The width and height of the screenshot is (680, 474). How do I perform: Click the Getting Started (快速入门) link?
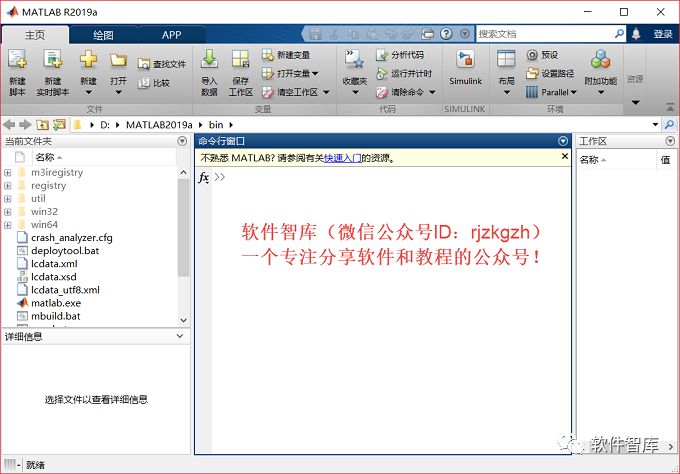[343, 158]
